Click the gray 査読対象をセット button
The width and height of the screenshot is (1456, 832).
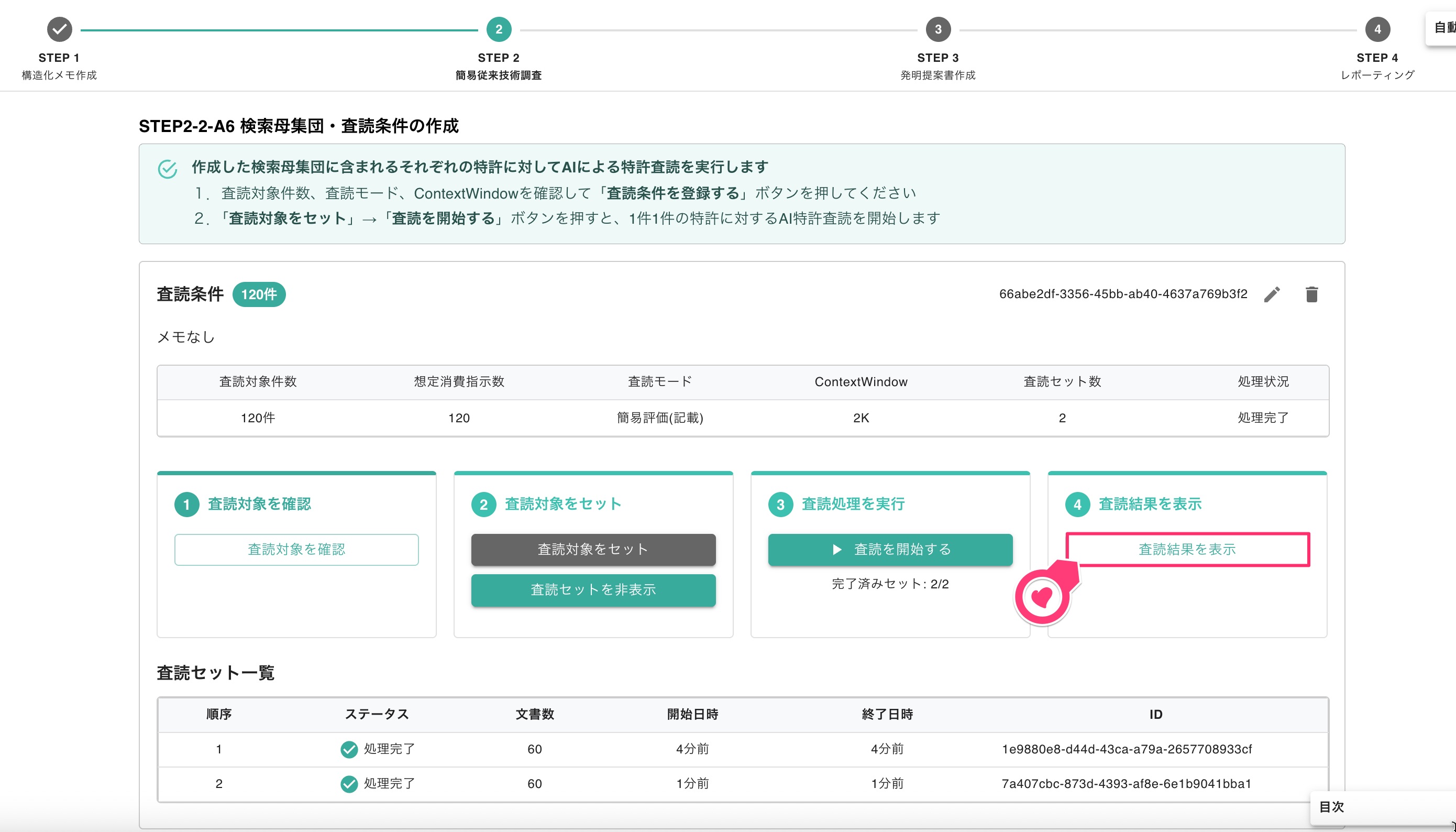593,549
